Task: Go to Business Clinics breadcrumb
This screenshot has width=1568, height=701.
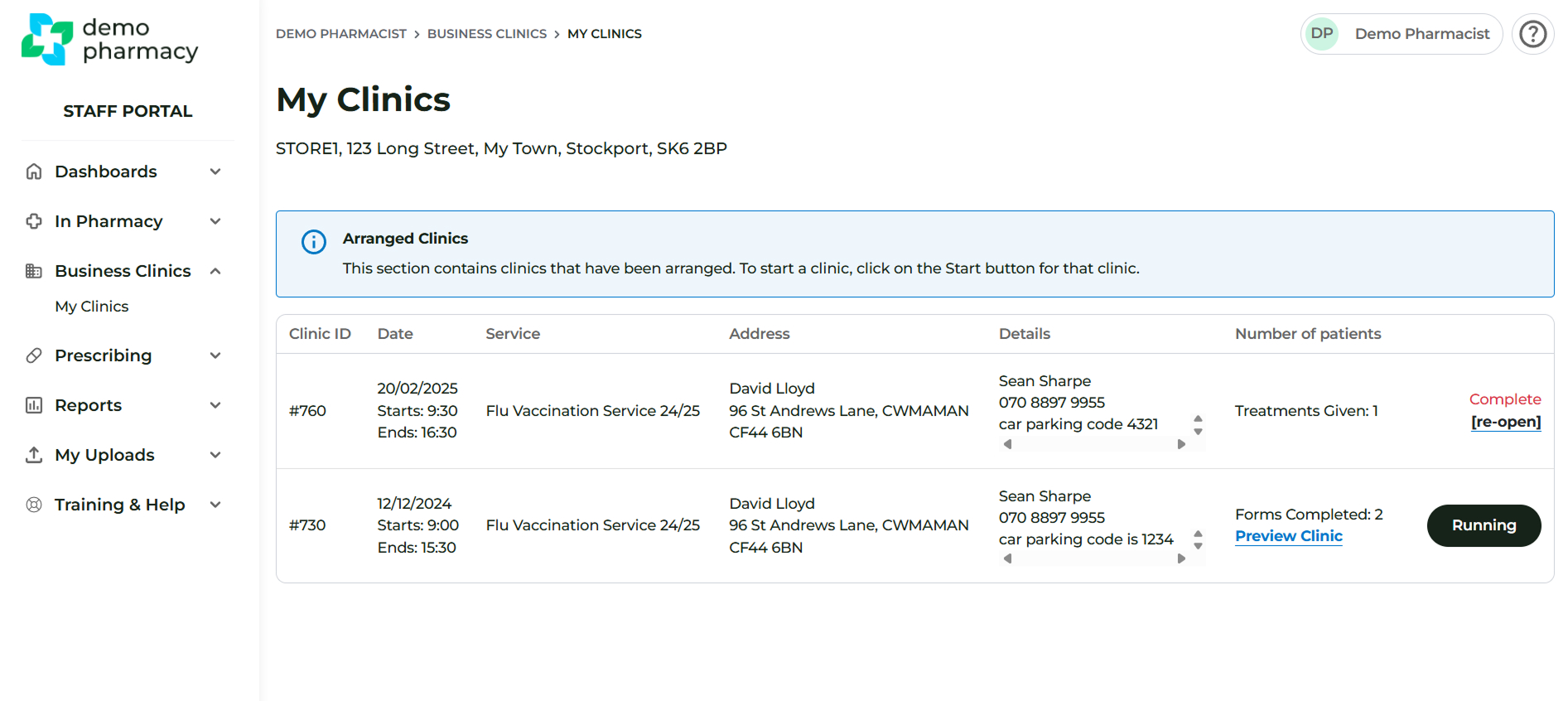Action: coord(486,34)
